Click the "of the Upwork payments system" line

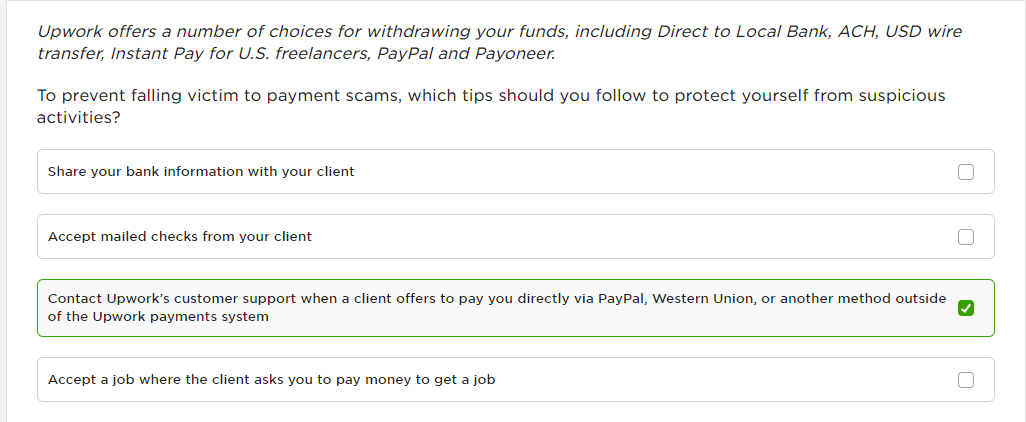158,317
